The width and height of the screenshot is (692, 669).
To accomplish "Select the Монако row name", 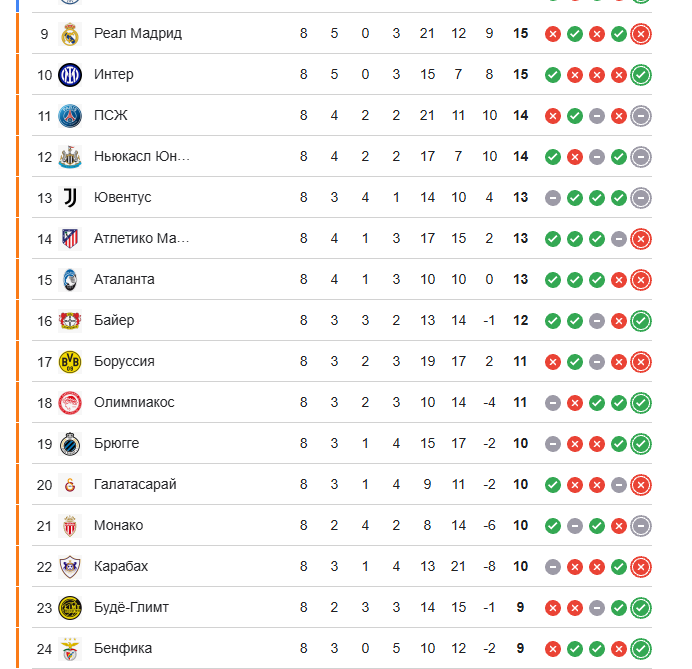I will coord(119,526).
